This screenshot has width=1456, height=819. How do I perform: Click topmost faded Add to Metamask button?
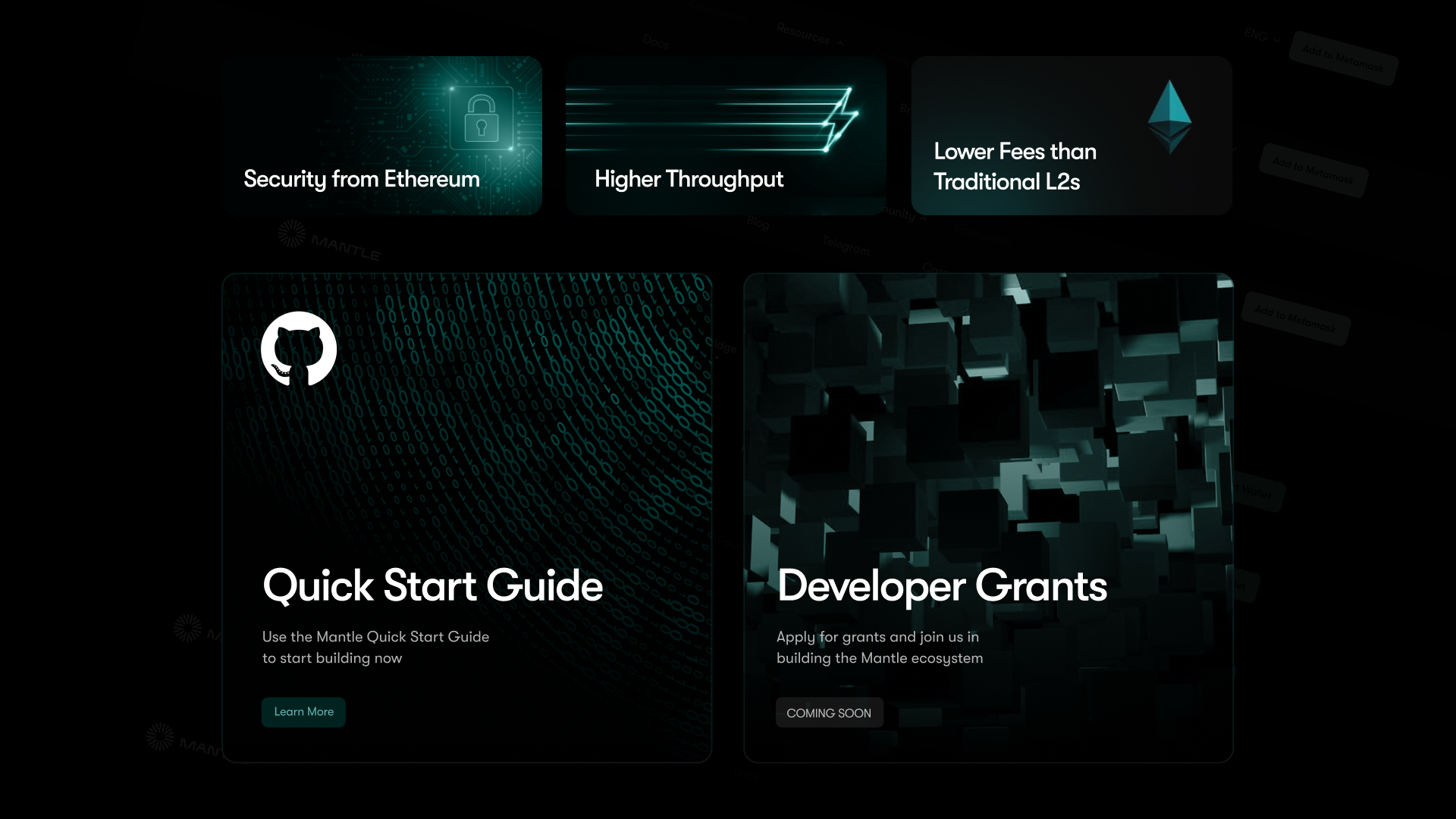[x=1343, y=58]
